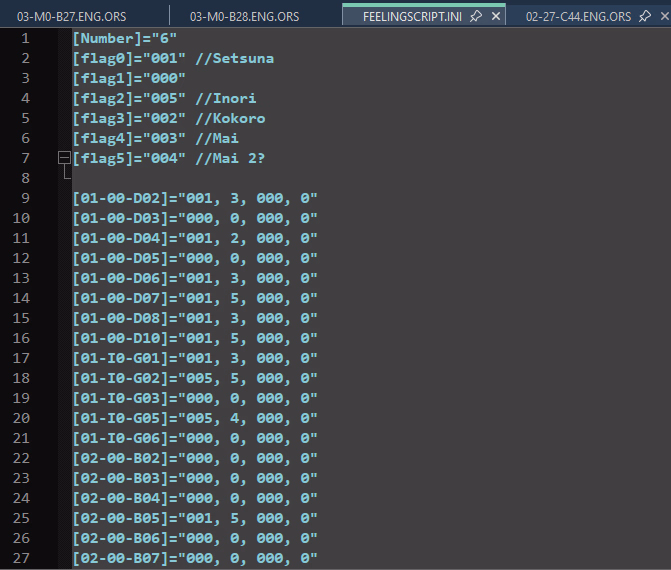Image resolution: width=671 pixels, height=570 pixels.
Task: Switch to the 02-27-C44.ENG.ORS tab
Action: (578, 17)
